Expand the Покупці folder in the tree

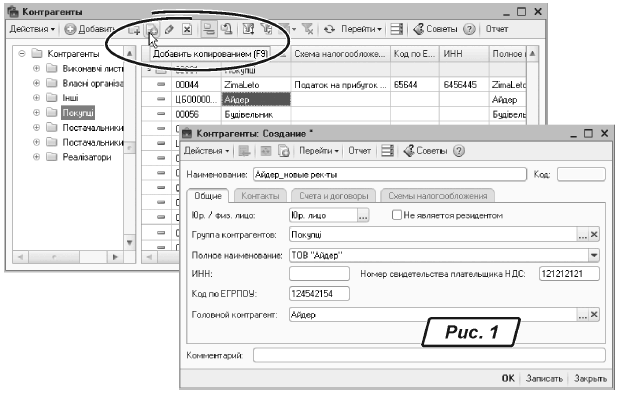coord(36,113)
